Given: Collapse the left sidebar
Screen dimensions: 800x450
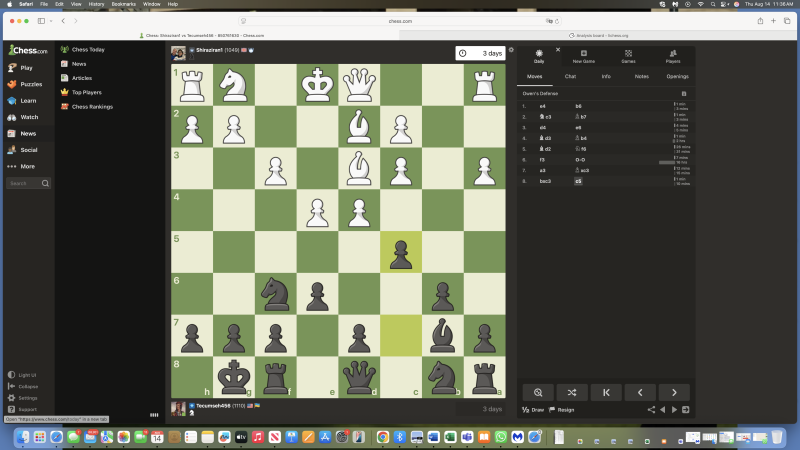Looking at the screenshot, I should point(28,386).
